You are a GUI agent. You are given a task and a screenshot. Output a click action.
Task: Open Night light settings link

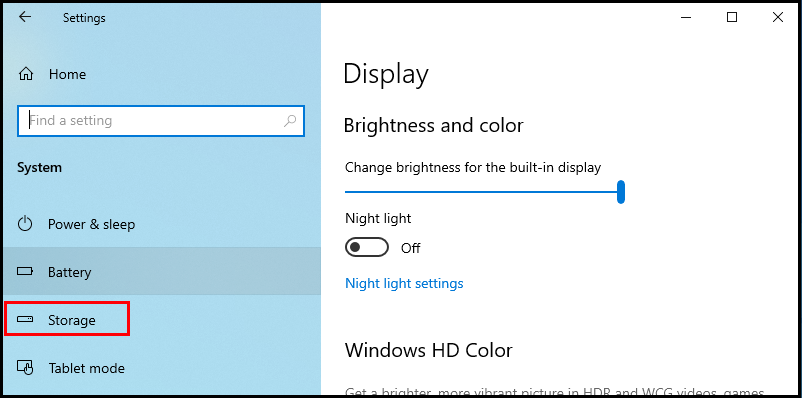[x=404, y=283]
